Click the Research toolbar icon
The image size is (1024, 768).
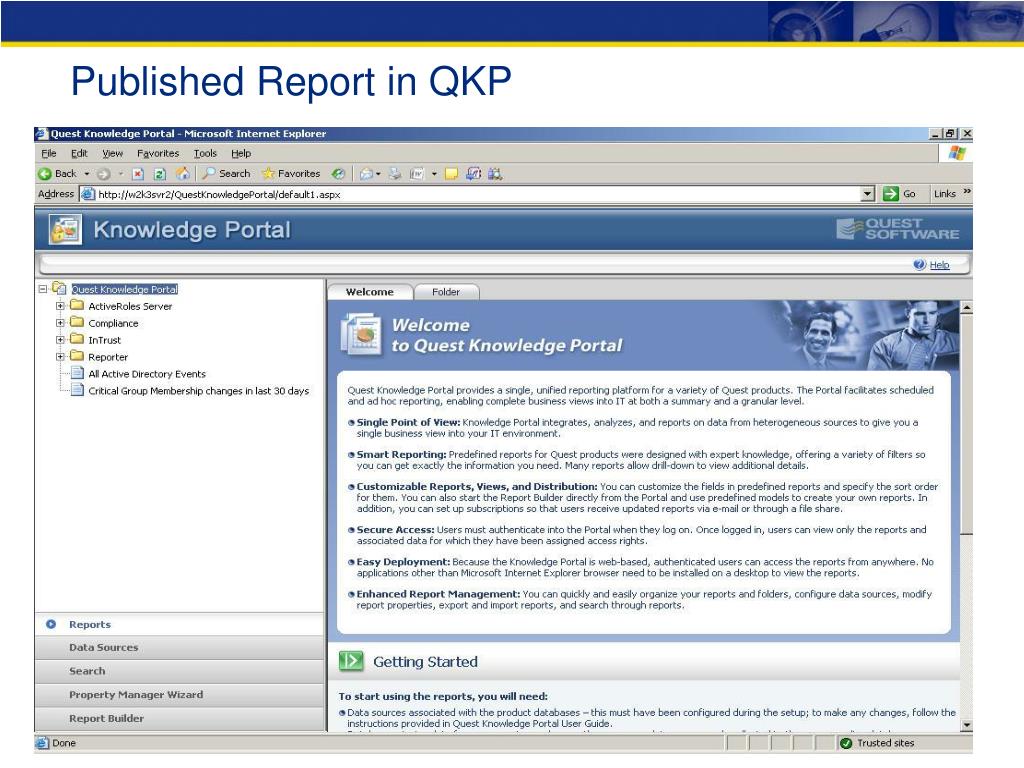tap(495, 174)
